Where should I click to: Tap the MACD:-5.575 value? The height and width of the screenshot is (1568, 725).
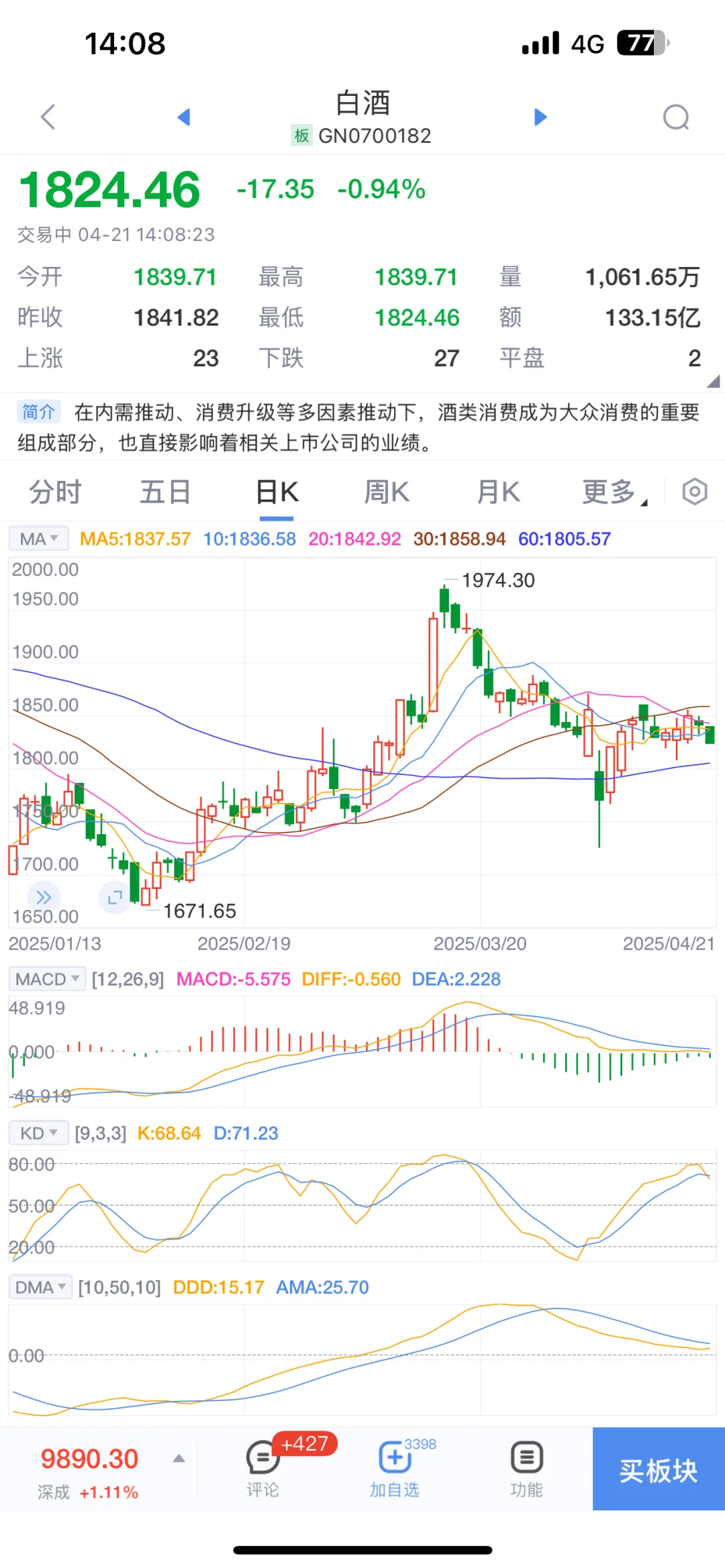[234, 979]
